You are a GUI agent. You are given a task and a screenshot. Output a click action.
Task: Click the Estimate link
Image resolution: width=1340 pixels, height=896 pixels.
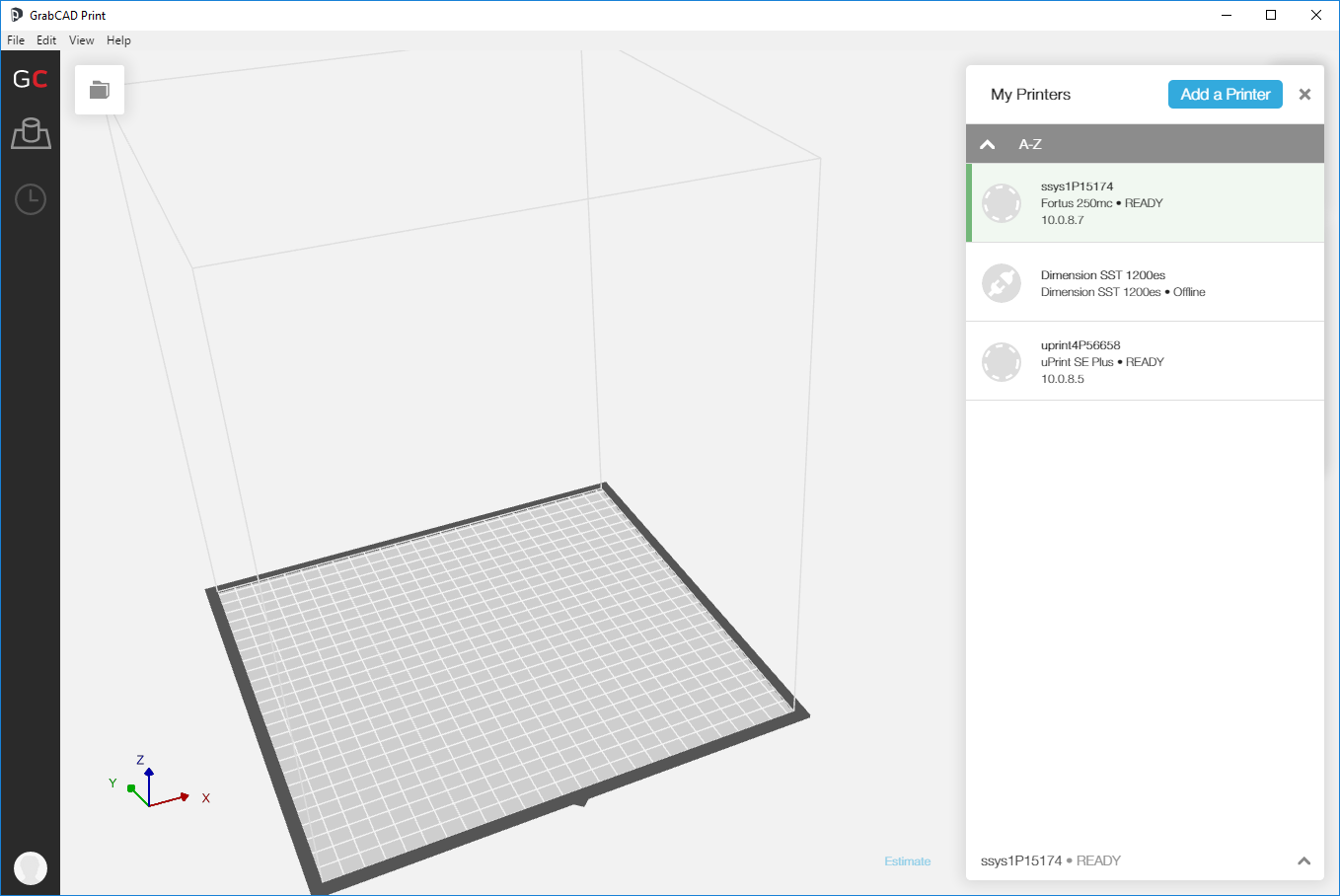pyautogui.click(x=908, y=861)
